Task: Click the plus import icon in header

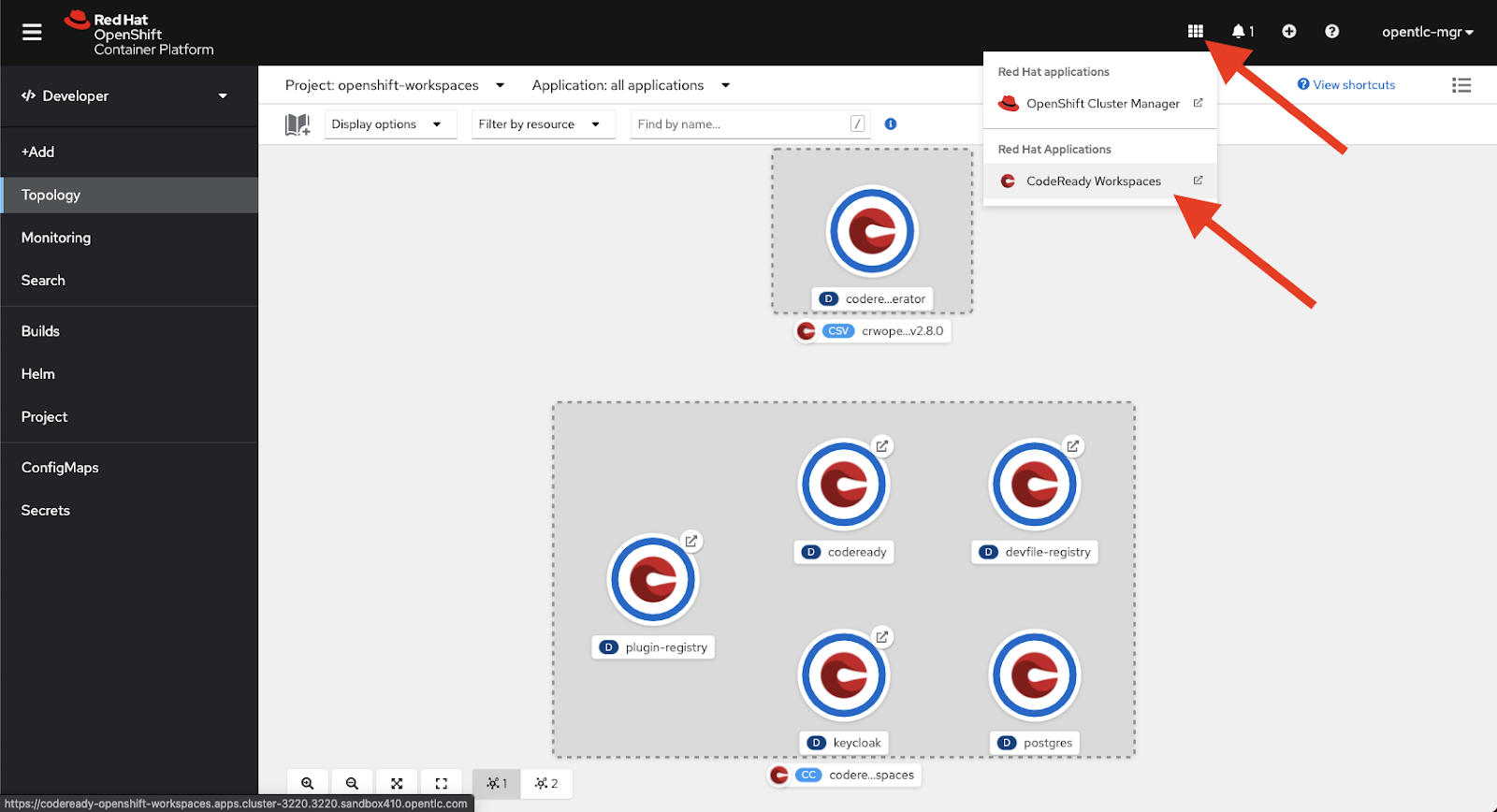Action: point(1288,31)
